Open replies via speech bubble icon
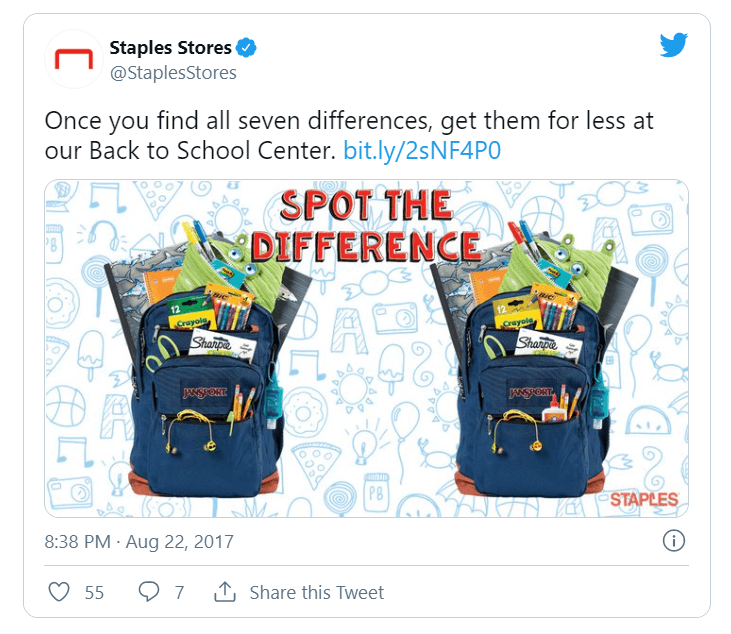 [149, 592]
